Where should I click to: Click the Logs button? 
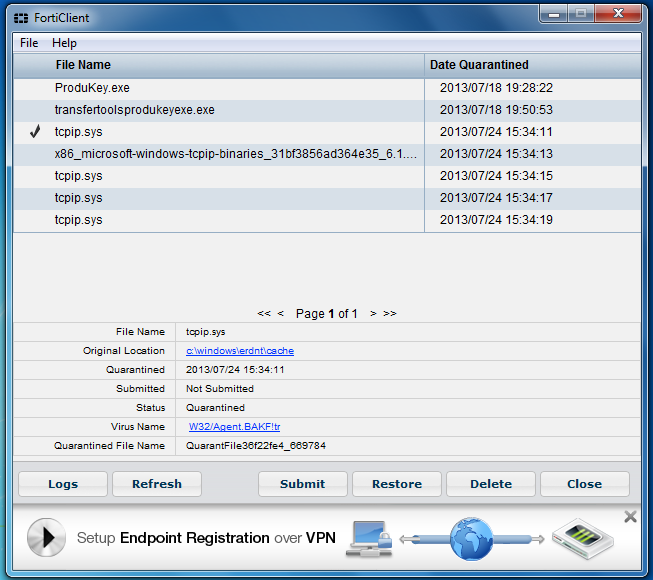pyautogui.click(x=63, y=484)
